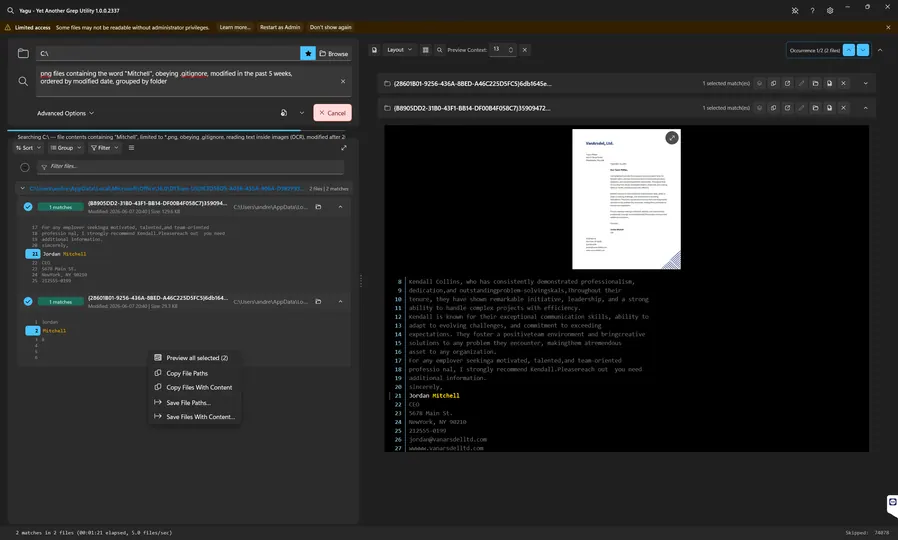Click the grid icon next to Layout
Screen dimensions: 898x540
[x=426, y=50]
